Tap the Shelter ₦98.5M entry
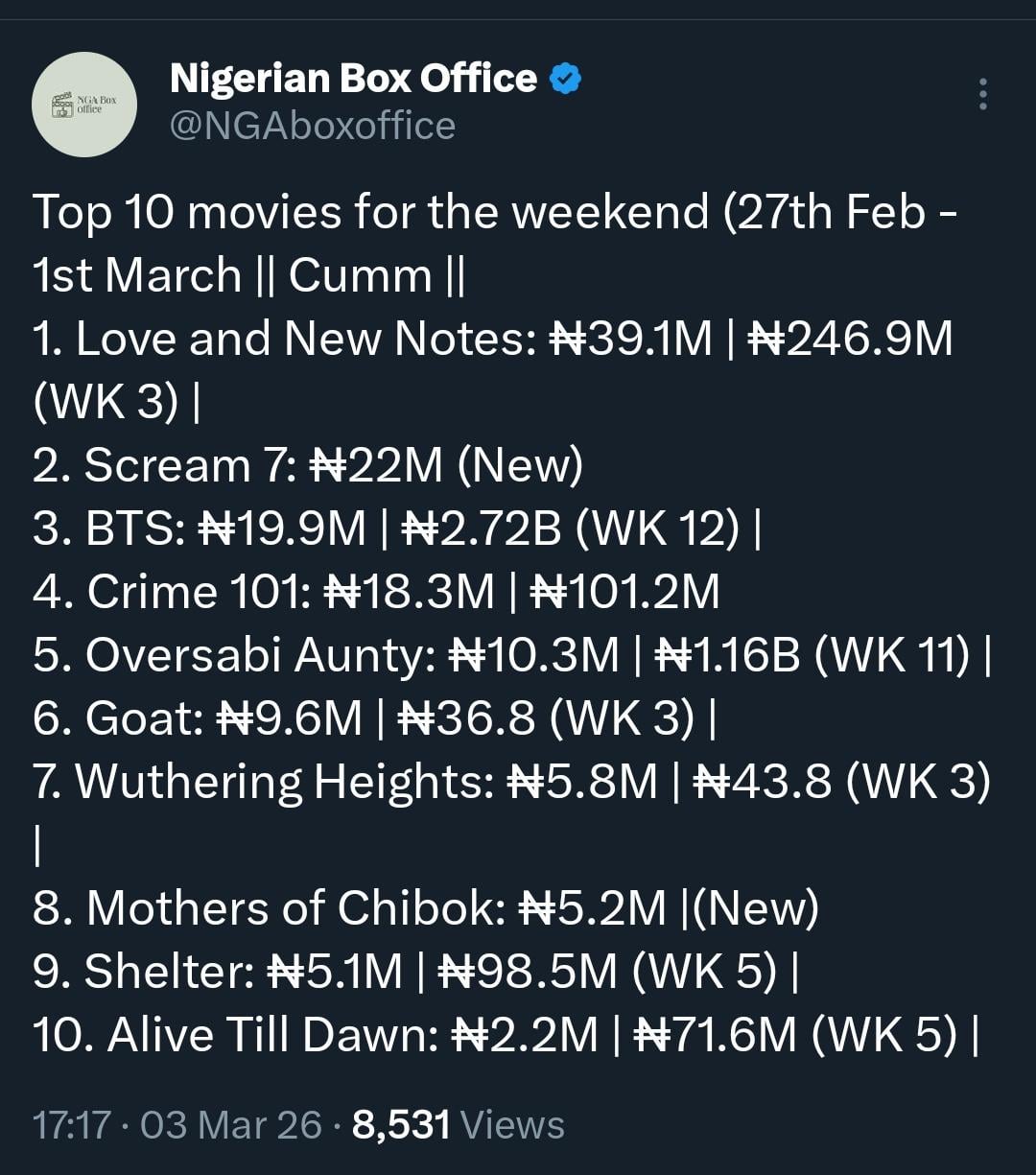This screenshot has width=1036, height=1175. click(414, 972)
